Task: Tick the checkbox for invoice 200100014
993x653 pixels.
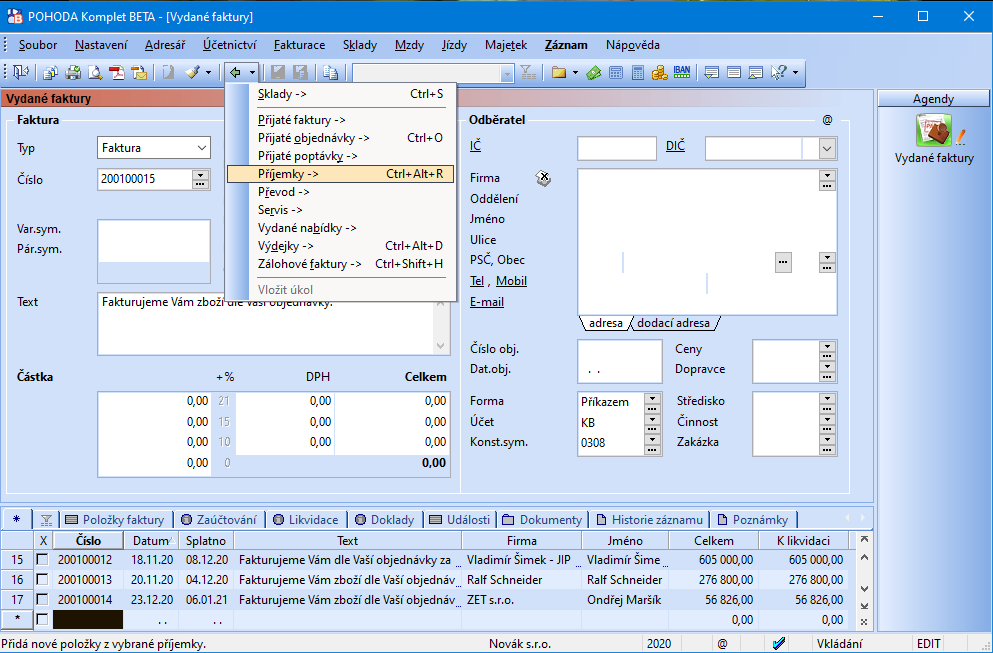Action: pos(42,599)
